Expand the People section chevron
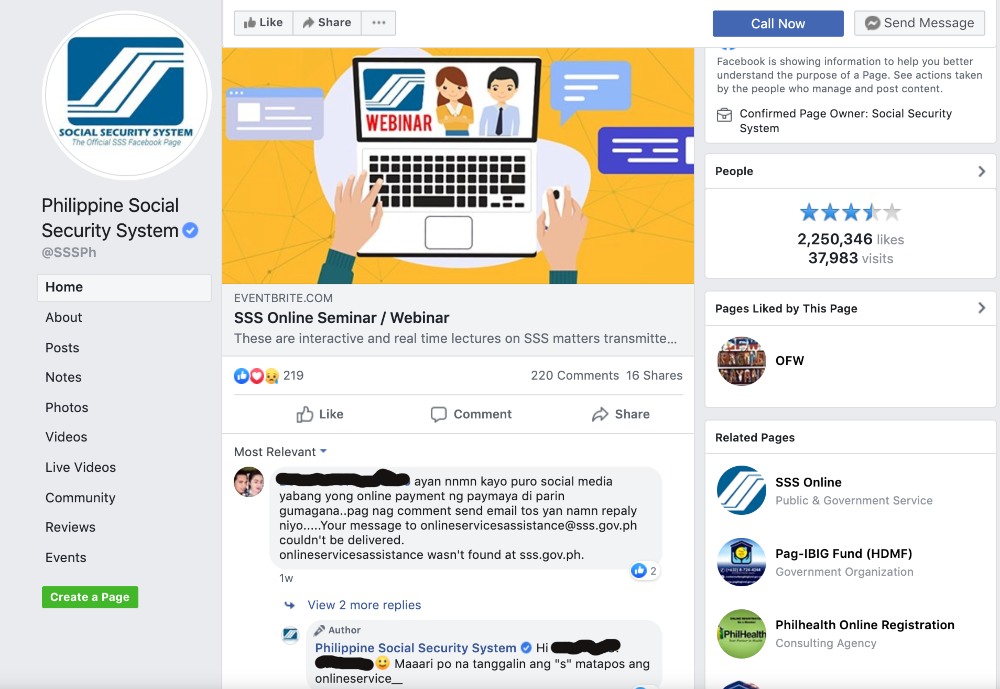This screenshot has height=689, width=1000. click(x=982, y=171)
